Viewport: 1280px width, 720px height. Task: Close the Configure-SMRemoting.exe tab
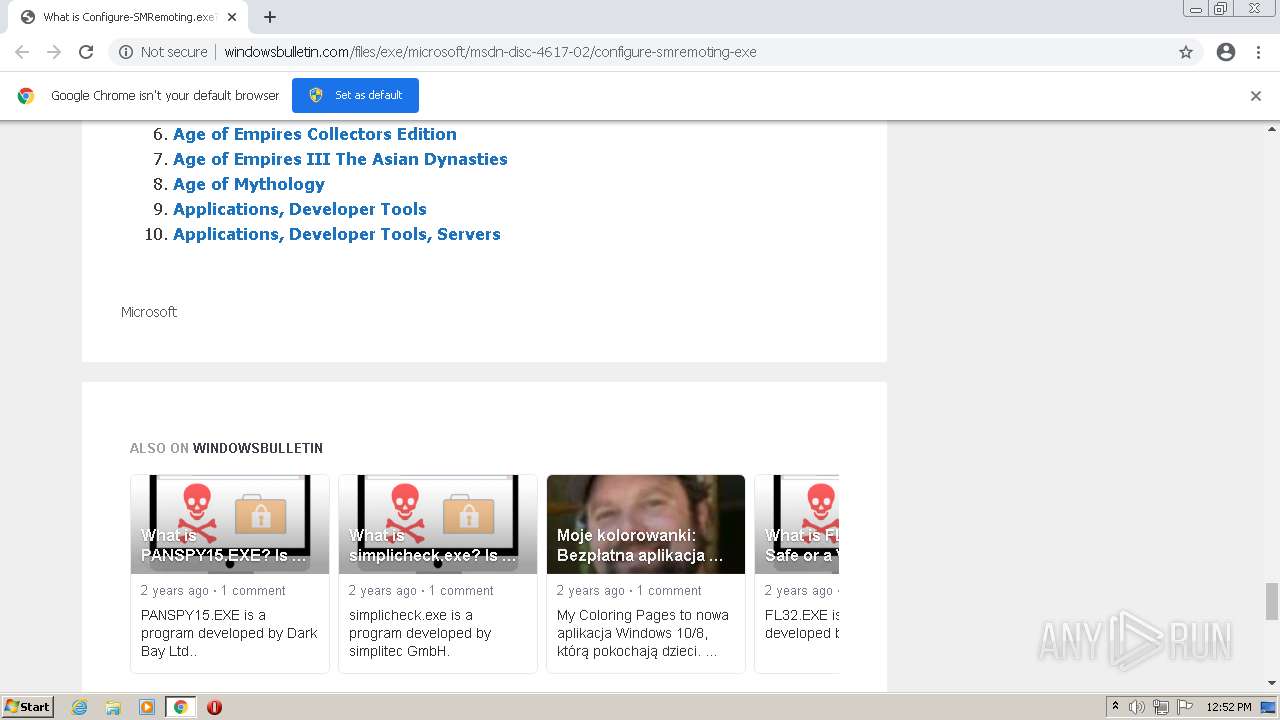point(232,17)
